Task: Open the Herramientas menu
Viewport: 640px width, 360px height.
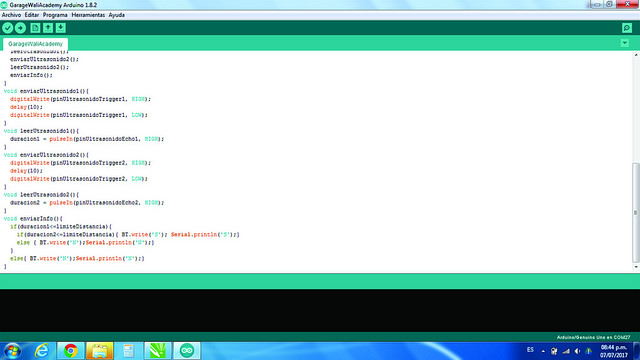Action: (88, 15)
